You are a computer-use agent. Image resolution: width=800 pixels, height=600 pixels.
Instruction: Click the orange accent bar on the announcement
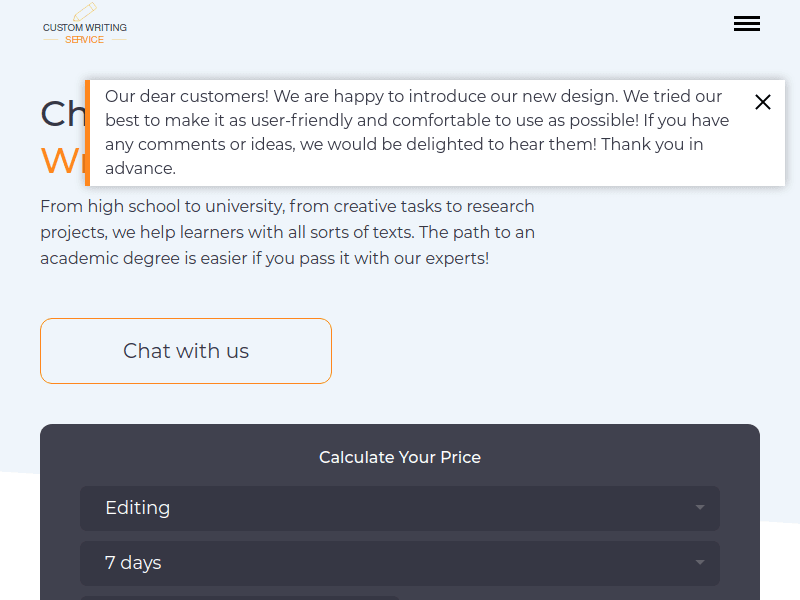pos(88,133)
